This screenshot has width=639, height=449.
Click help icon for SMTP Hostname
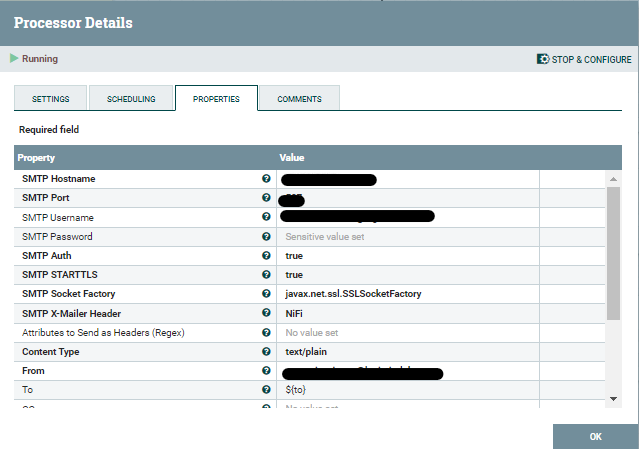266,178
